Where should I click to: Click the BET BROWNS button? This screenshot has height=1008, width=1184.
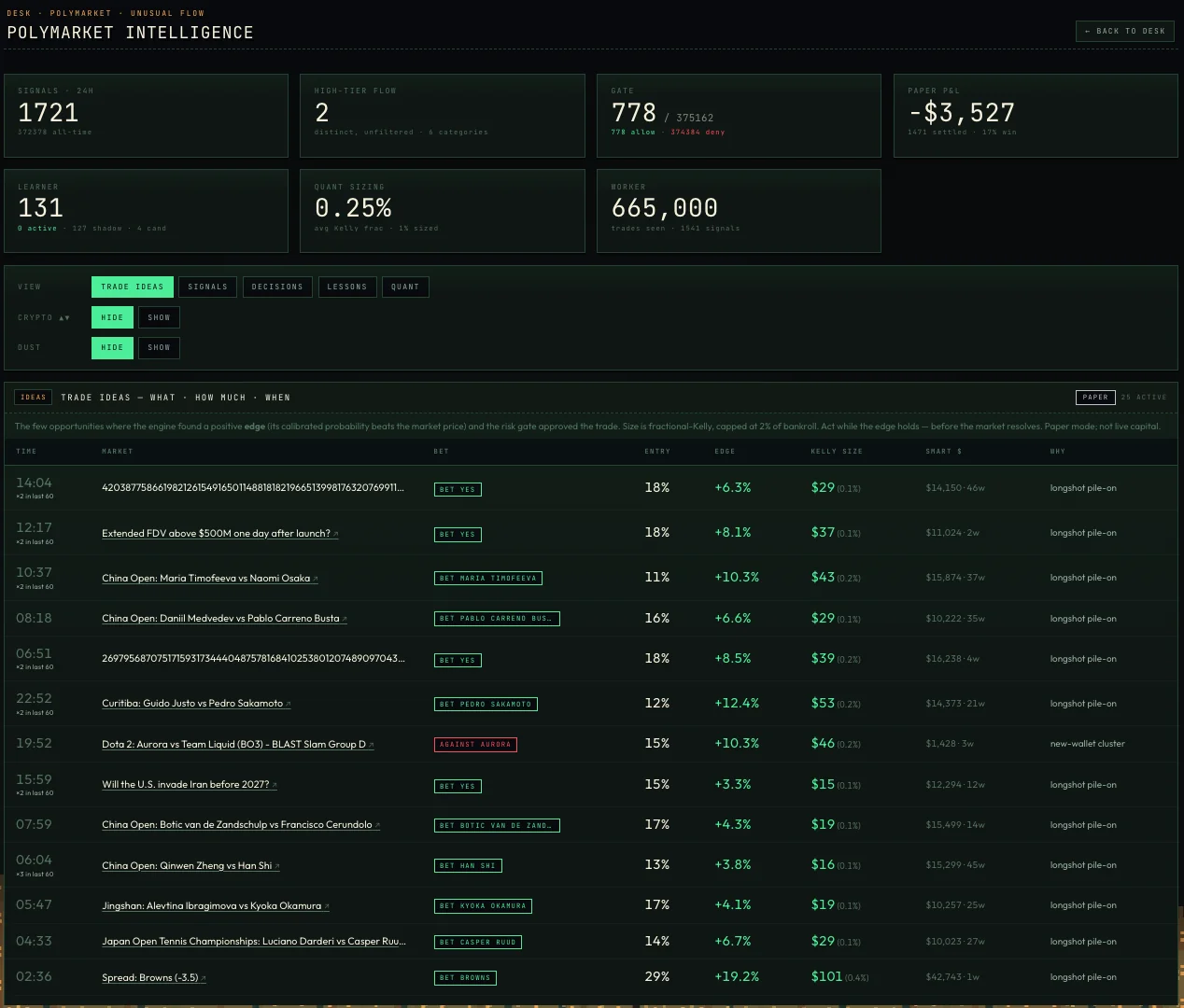coord(465,978)
